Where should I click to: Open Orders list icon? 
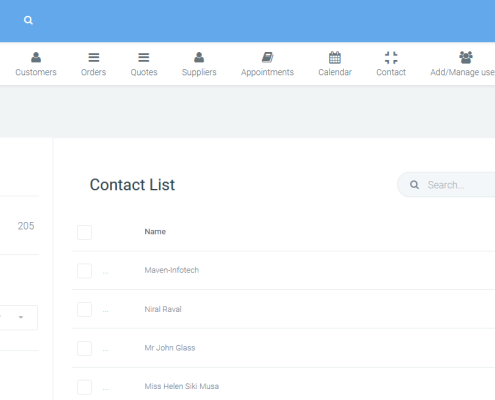[x=94, y=57]
